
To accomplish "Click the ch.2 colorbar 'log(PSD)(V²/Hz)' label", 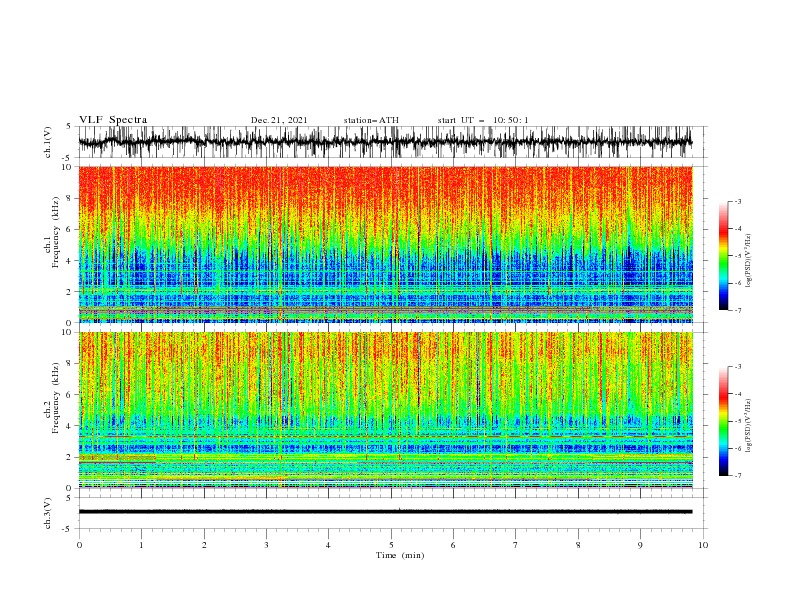I will tap(749, 425).
